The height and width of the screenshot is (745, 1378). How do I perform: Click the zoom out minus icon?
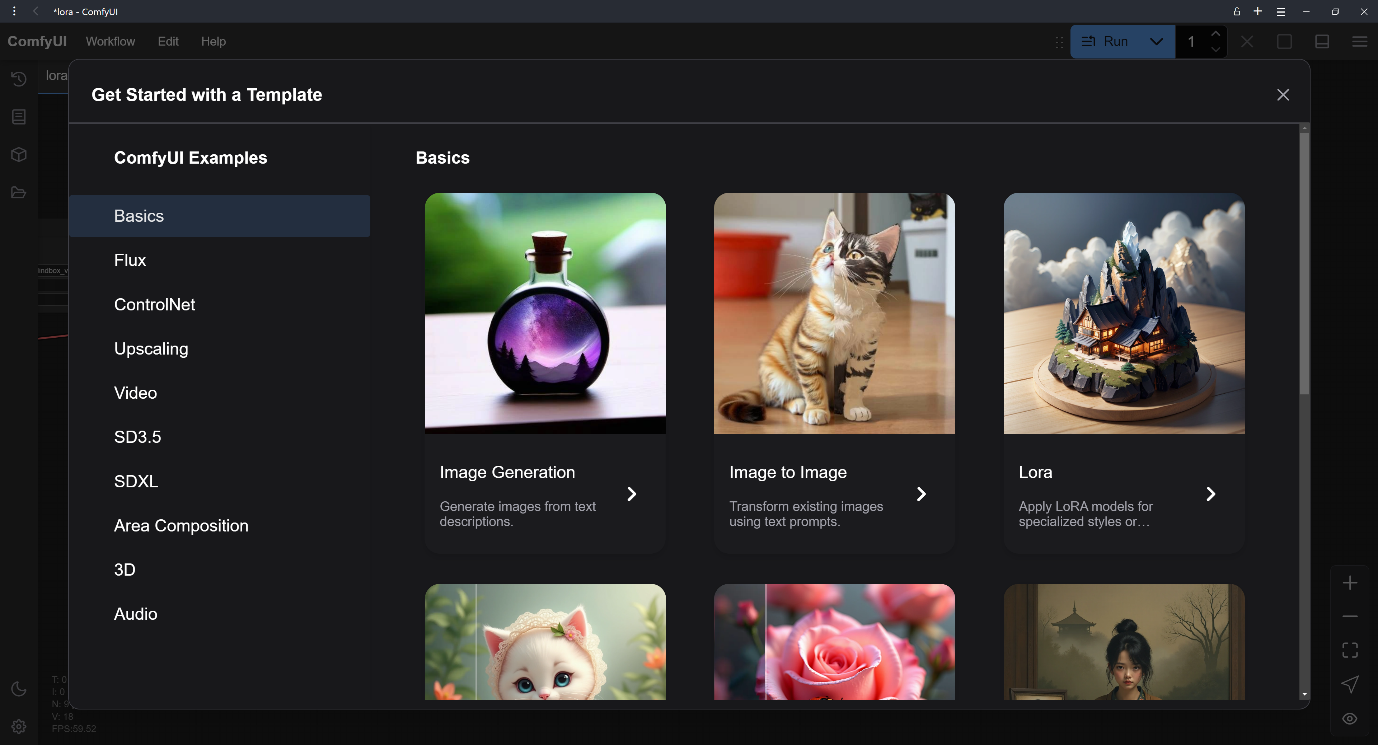[1350, 616]
